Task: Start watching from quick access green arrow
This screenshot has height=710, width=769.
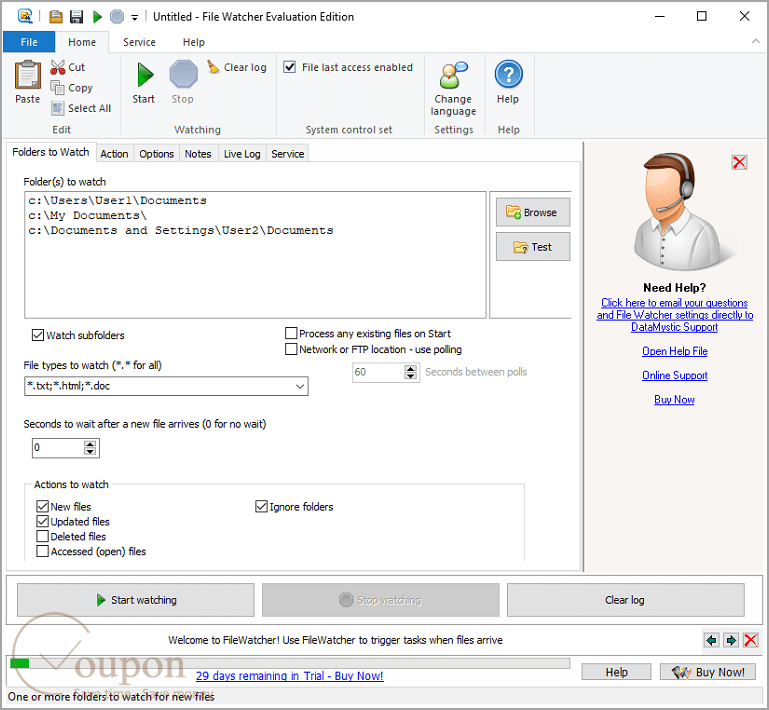Action: (97, 17)
